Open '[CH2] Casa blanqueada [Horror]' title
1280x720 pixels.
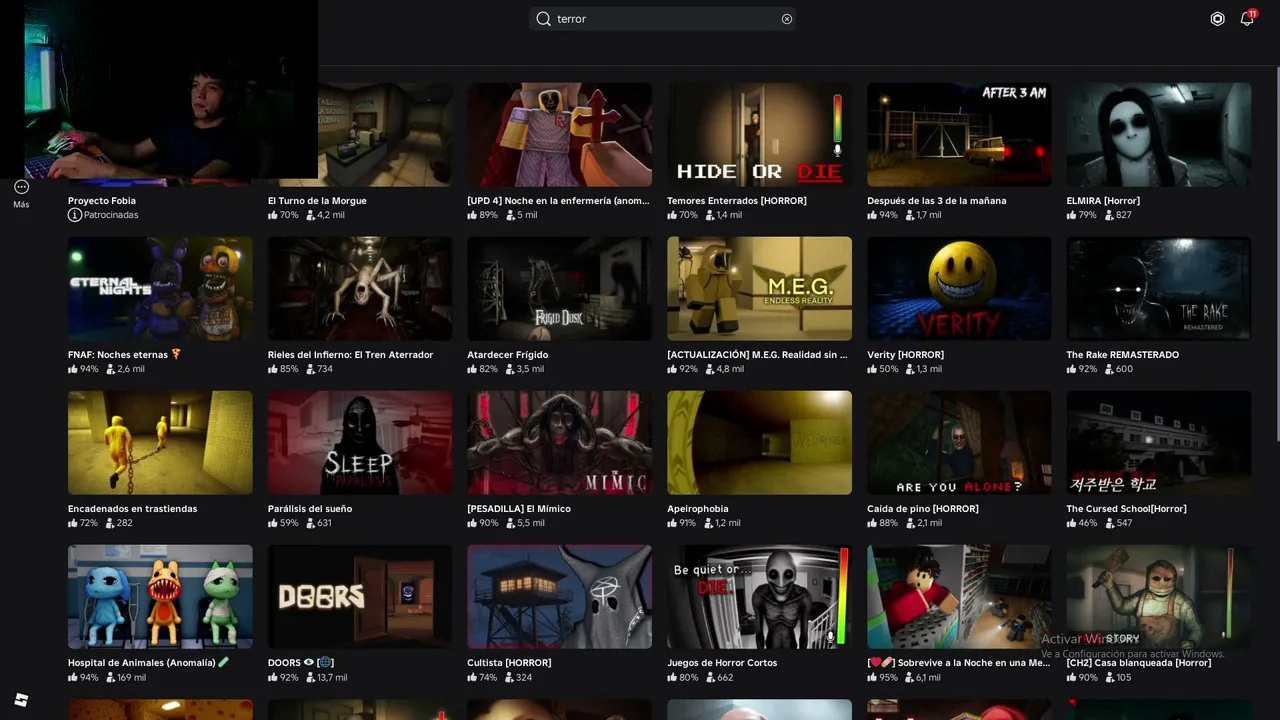pyautogui.click(x=1139, y=663)
